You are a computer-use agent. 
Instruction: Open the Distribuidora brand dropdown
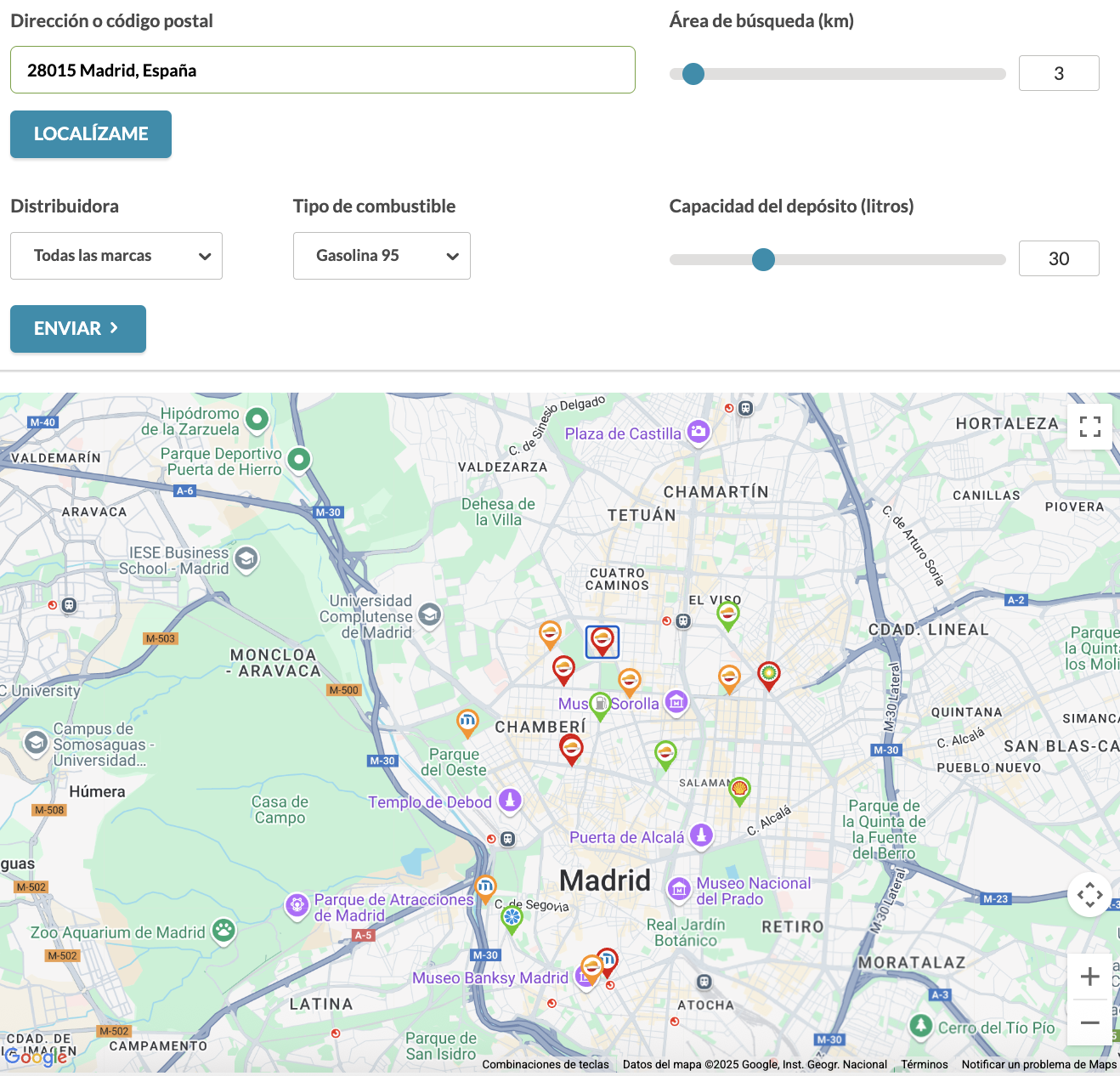point(116,256)
